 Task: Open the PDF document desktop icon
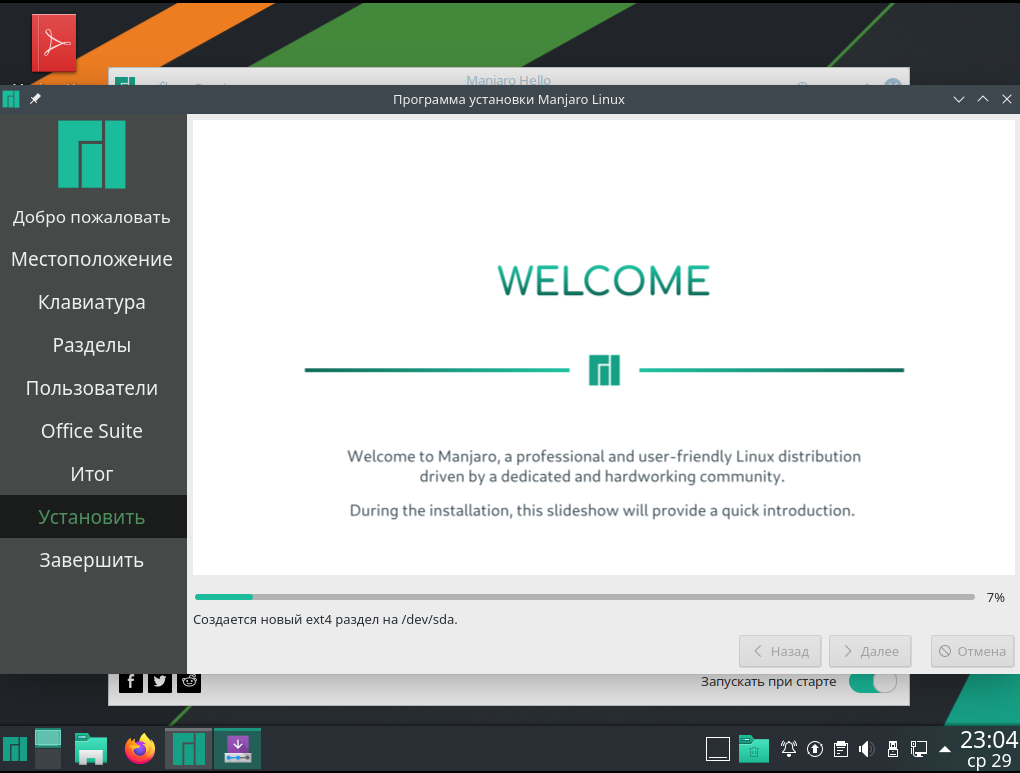tap(54, 43)
